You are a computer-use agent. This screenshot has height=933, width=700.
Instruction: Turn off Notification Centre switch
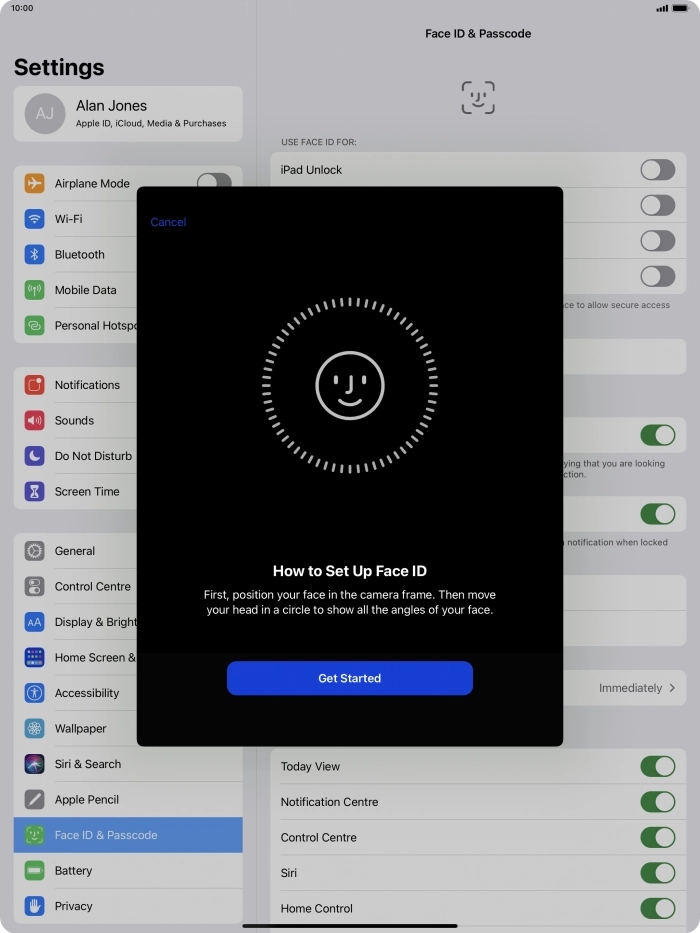(x=658, y=802)
